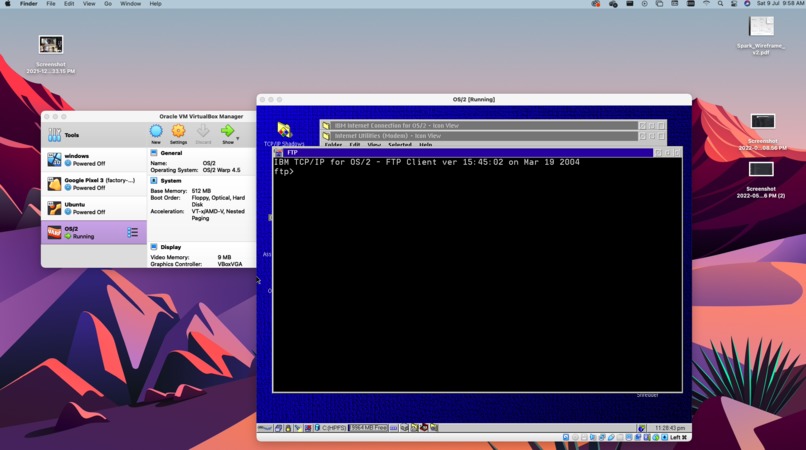The image size is (806, 450).
Task: Click the WarpCenter clock display
Action: pyautogui.click(x=670, y=428)
